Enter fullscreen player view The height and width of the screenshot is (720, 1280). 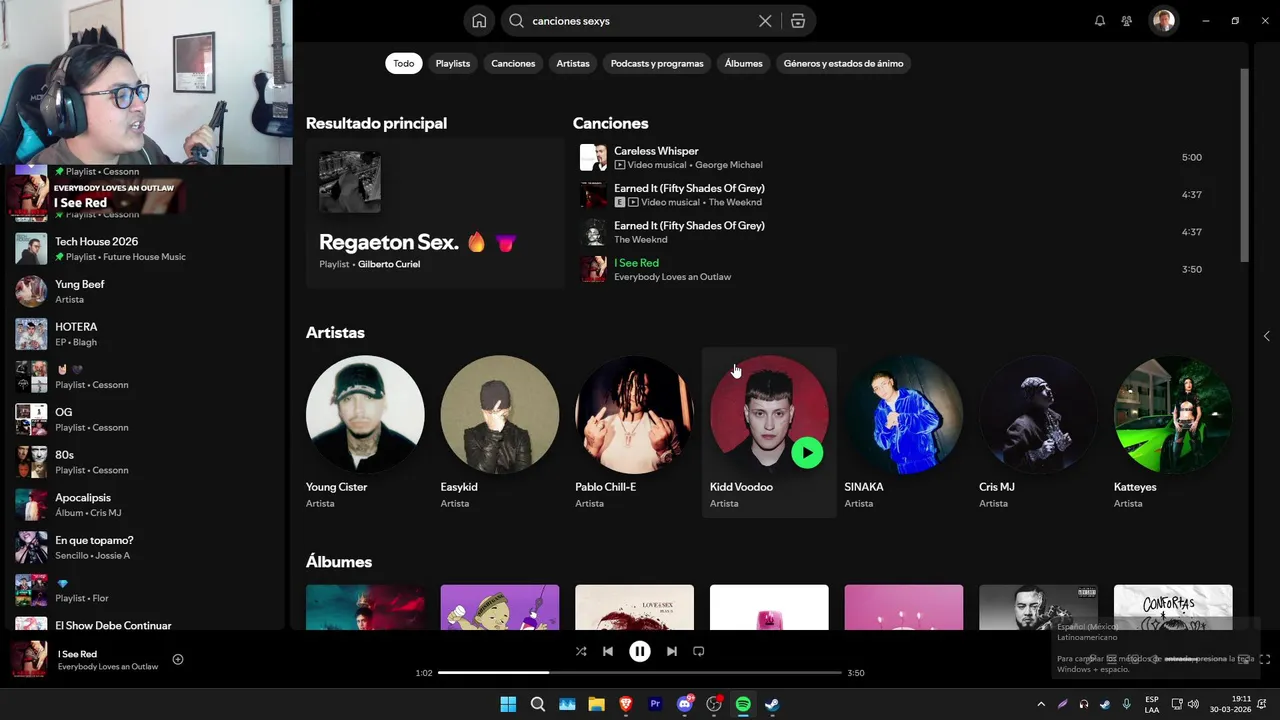(x=1265, y=659)
